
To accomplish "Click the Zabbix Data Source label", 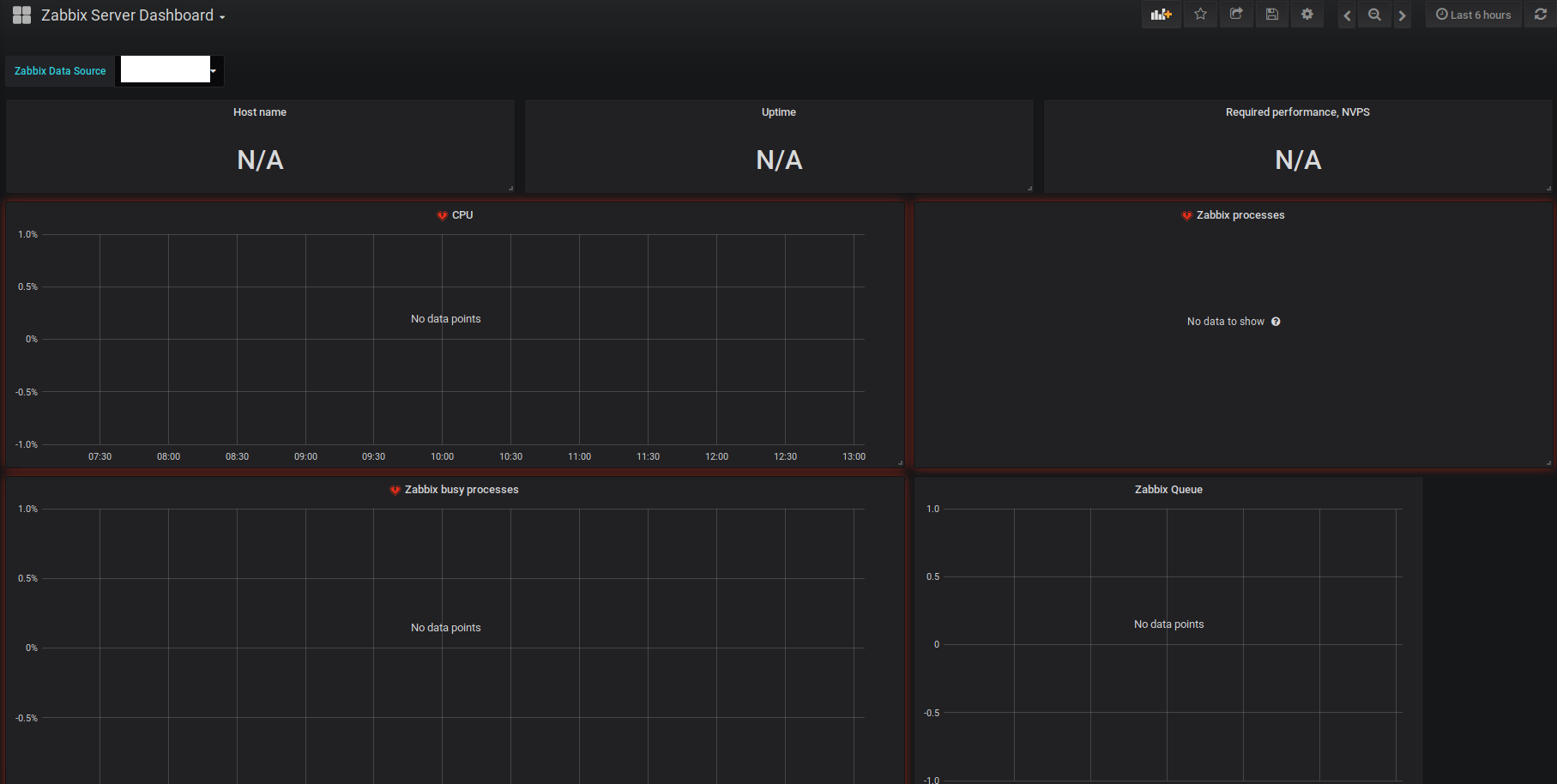I will 58,71.
